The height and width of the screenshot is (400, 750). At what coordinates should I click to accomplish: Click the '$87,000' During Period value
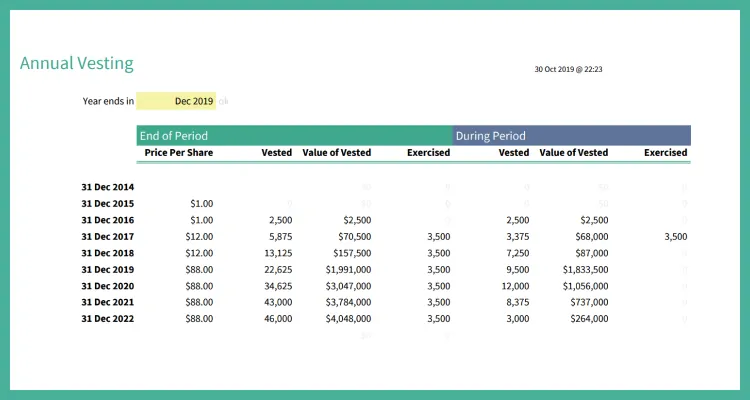click(592, 253)
